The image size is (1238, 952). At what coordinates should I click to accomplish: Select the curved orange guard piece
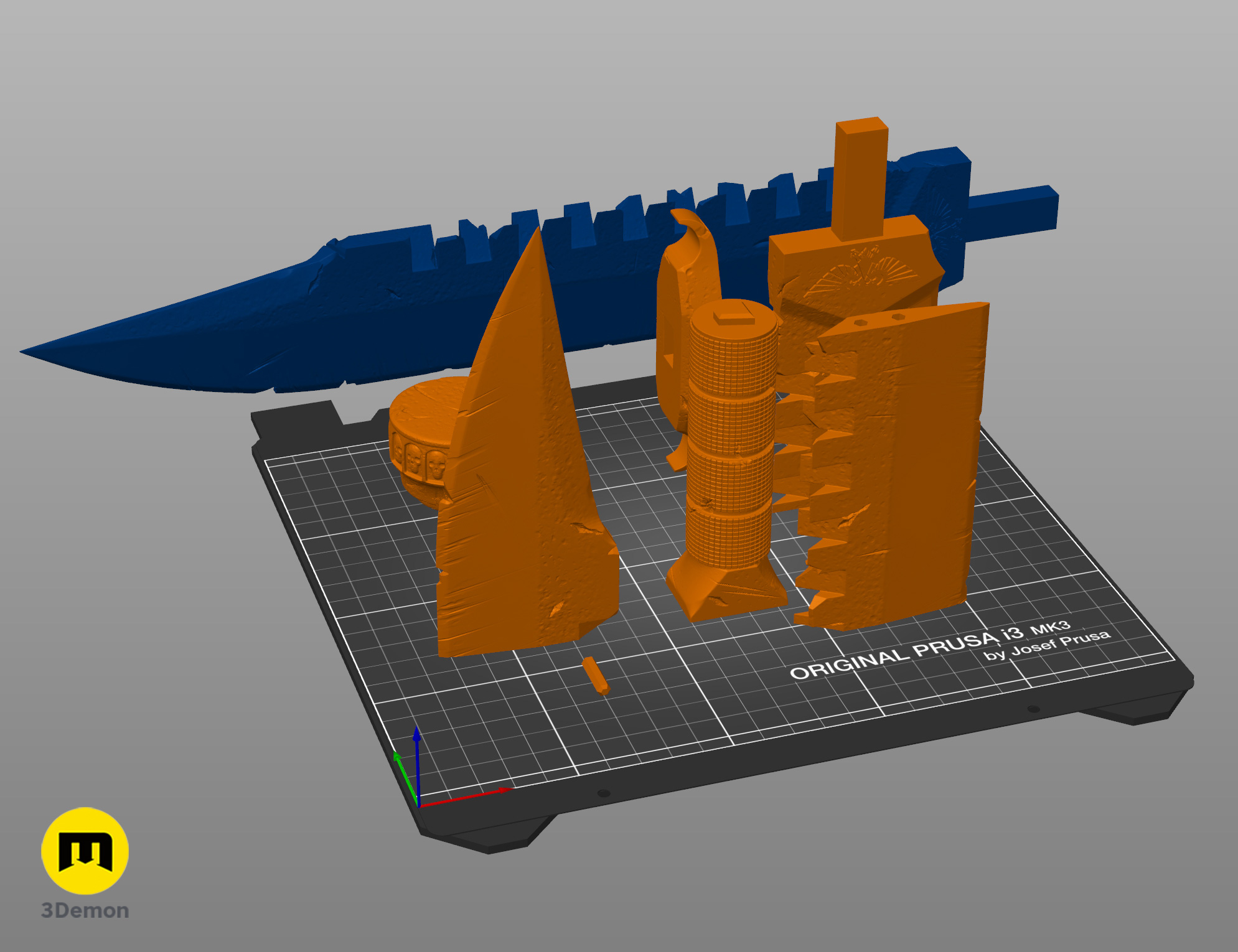[678, 299]
